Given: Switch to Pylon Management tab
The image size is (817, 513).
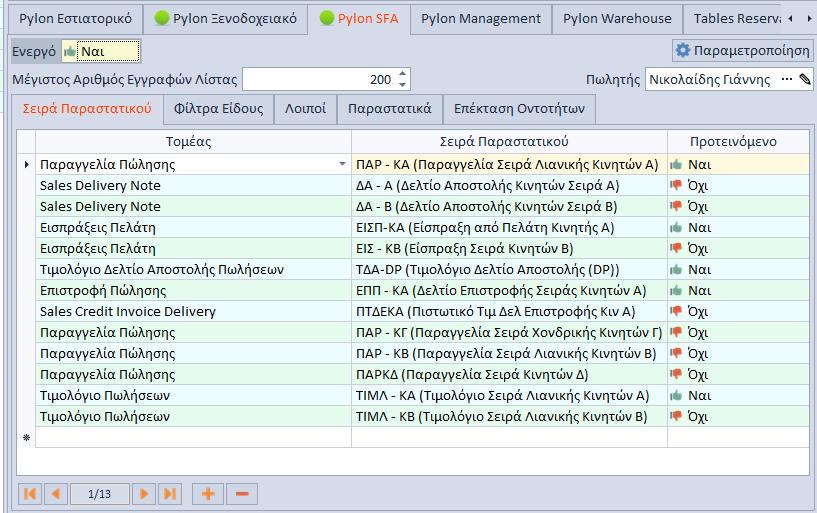Looking at the screenshot, I should tap(481, 19).
